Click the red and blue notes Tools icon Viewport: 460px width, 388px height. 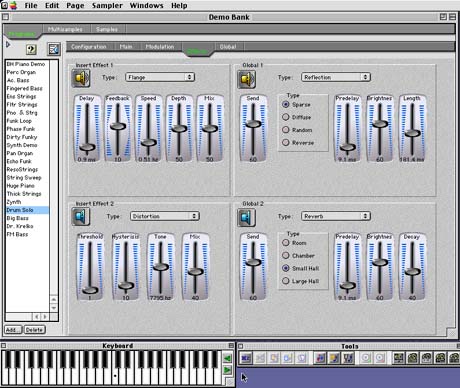click(x=320, y=358)
